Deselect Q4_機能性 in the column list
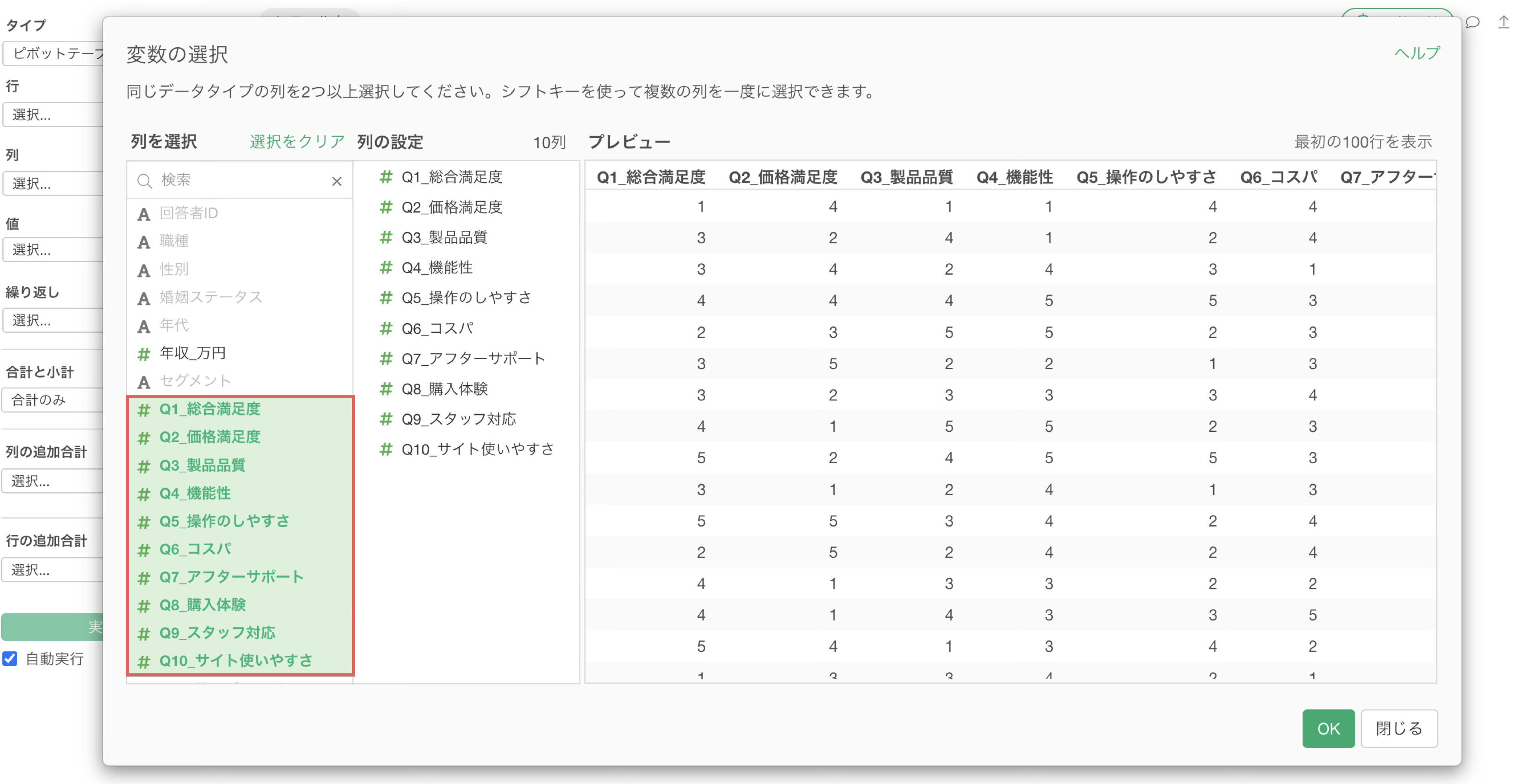Image resolution: width=1529 pixels, height=784 pixels. click(240, 493)
